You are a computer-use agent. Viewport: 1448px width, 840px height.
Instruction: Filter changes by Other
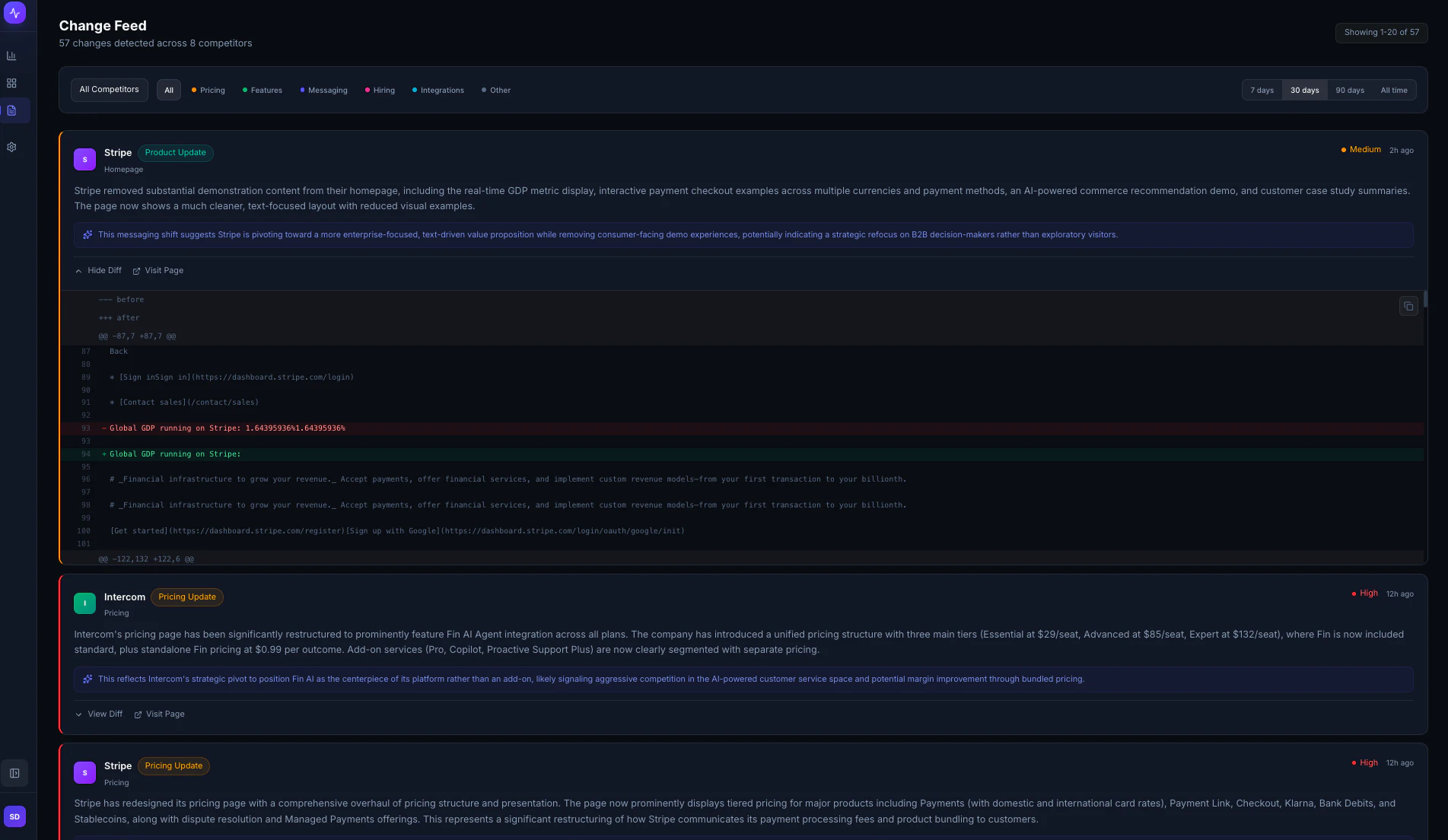[x=496, y=90]
